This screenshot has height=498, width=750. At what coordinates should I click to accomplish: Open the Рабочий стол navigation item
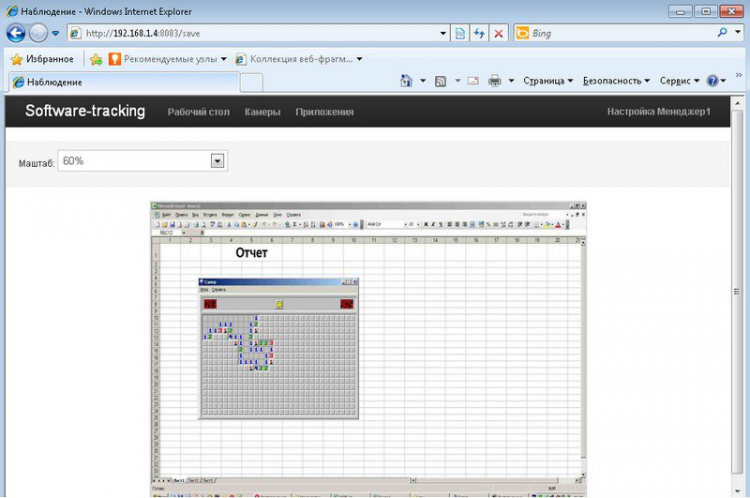coord(199,112)
